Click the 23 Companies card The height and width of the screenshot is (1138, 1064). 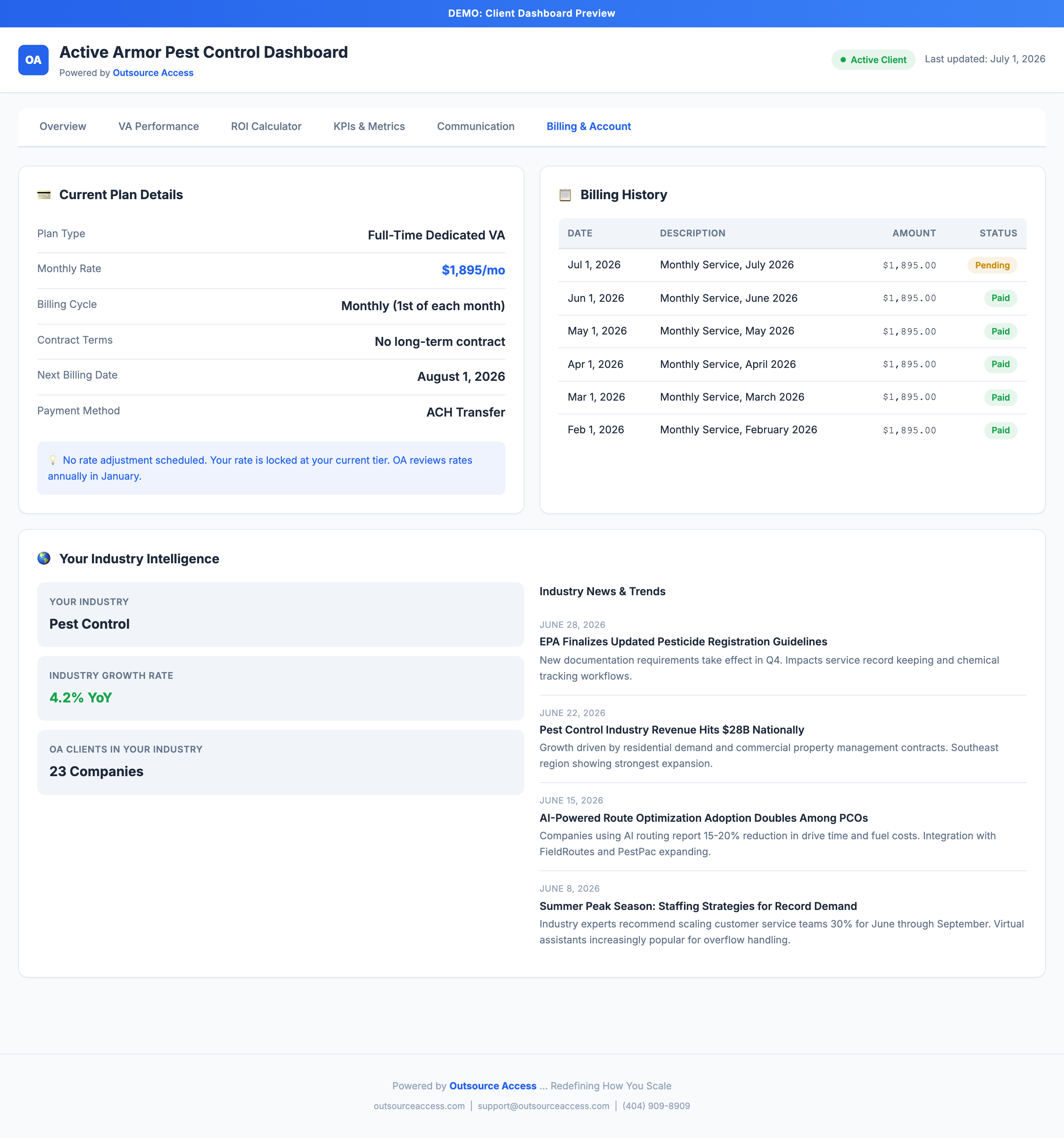pos(280,762)
